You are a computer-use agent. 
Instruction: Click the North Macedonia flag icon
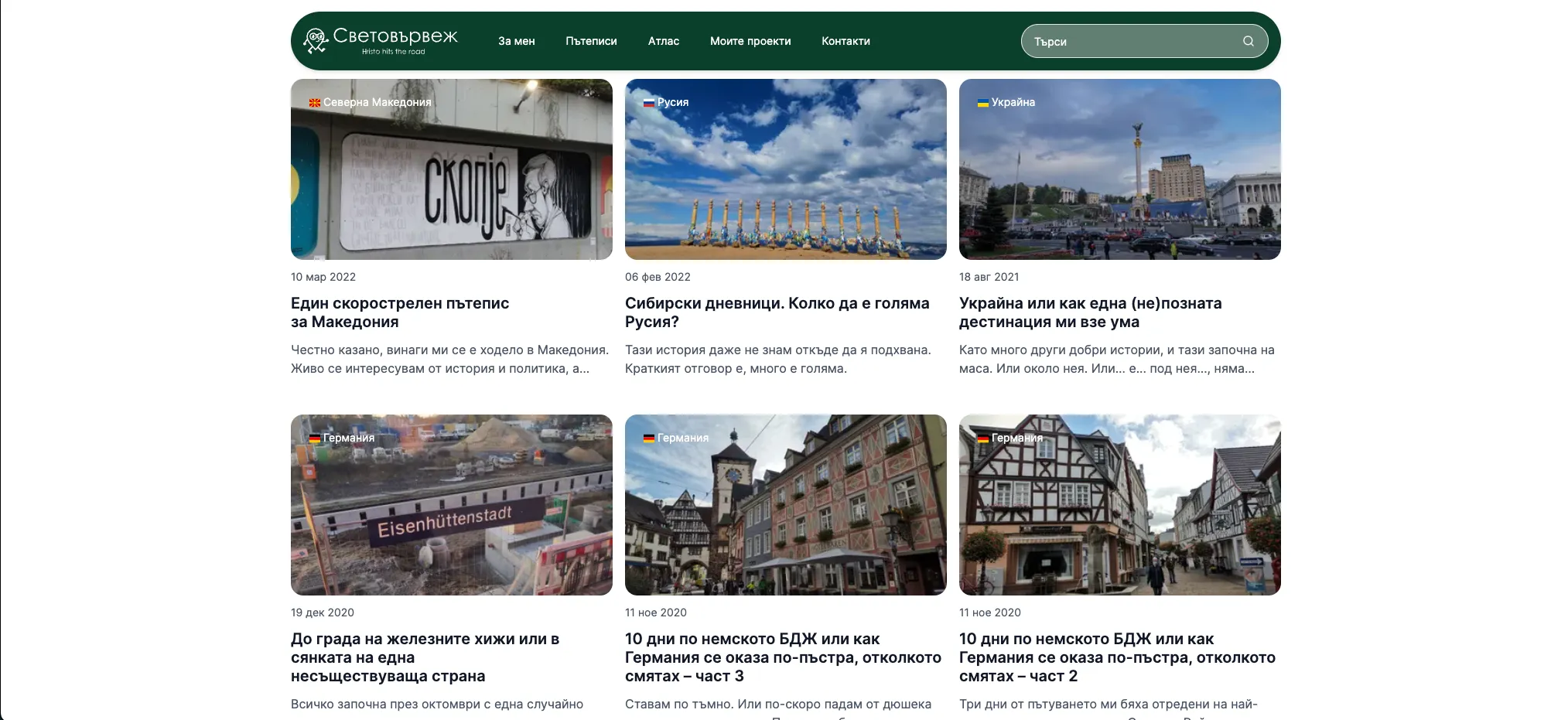pos(315,103)
